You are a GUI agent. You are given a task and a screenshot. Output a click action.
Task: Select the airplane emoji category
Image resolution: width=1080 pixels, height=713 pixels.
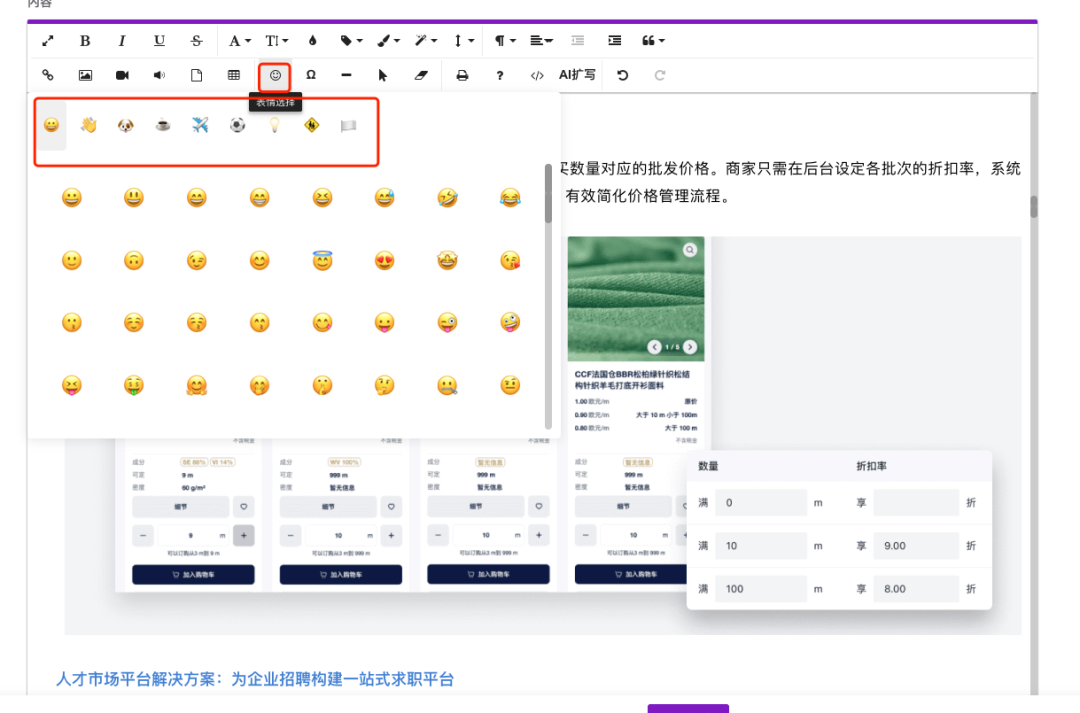pos(200,125)
